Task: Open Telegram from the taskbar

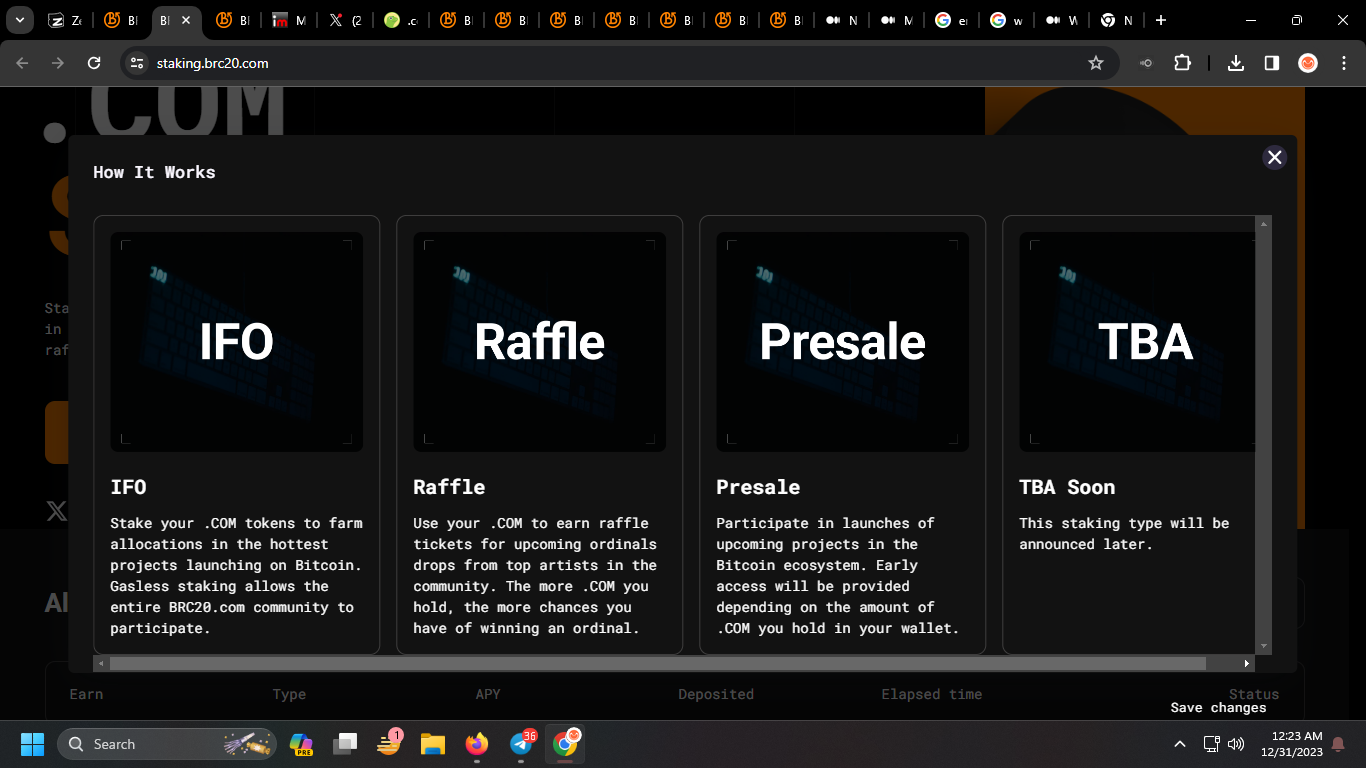Action: coord(521,744)
